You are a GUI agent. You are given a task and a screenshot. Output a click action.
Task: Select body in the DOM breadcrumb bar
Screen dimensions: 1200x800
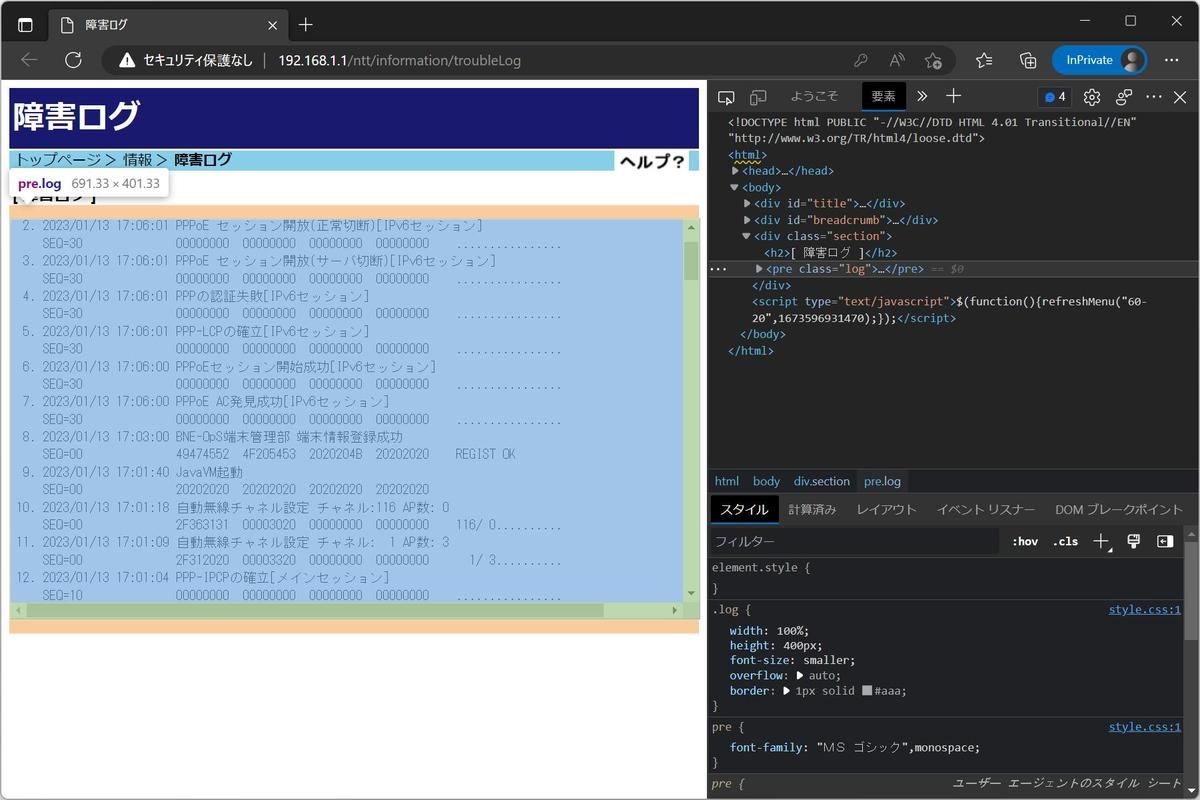point(766,481)
